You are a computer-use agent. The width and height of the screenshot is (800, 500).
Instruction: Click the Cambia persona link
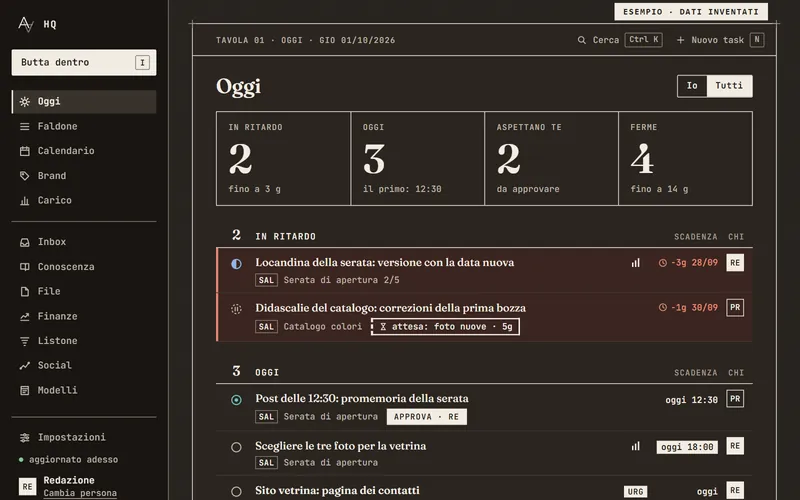pos(80,493)
